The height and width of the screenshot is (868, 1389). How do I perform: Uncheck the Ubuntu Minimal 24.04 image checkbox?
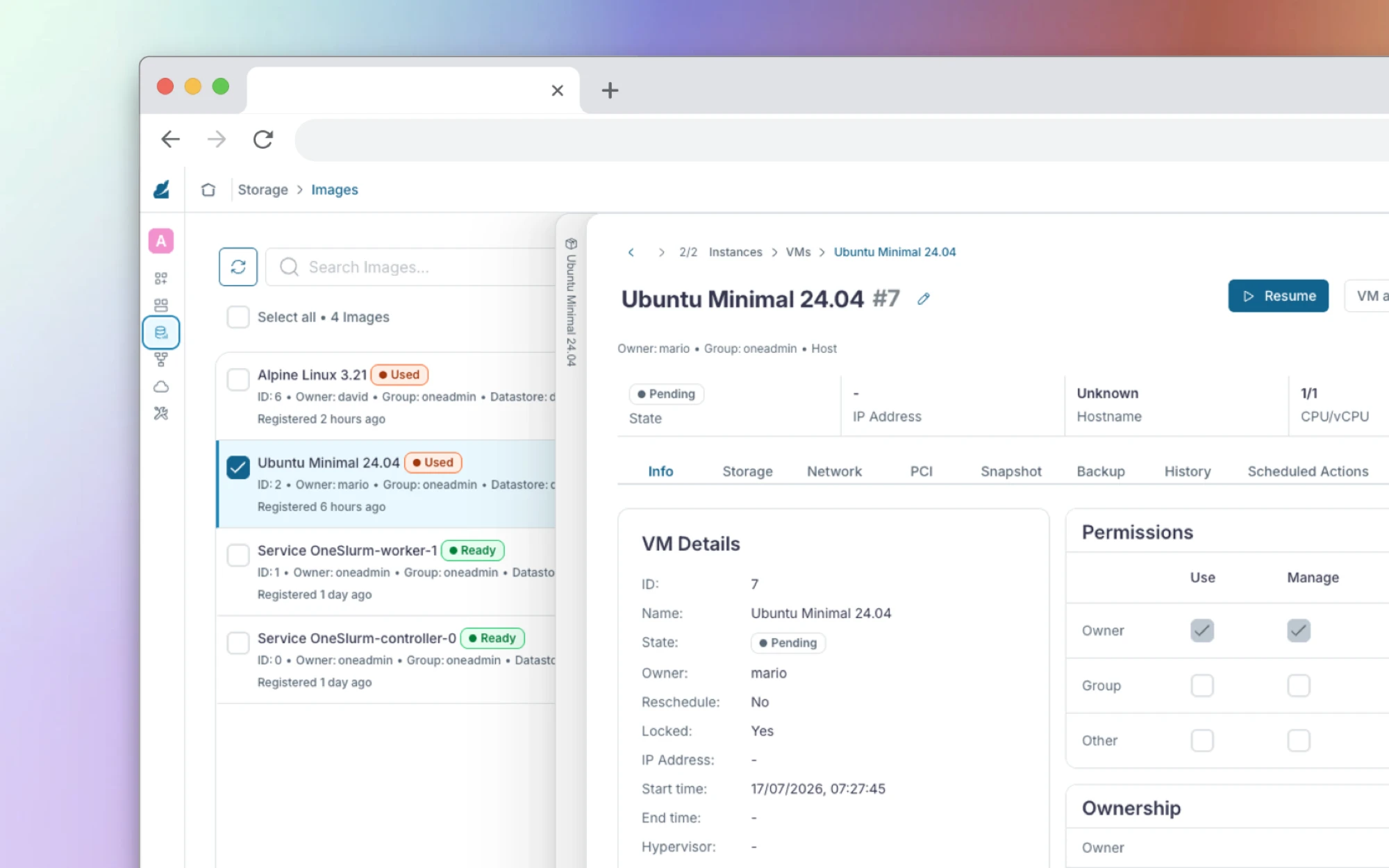tap(238, 467)
